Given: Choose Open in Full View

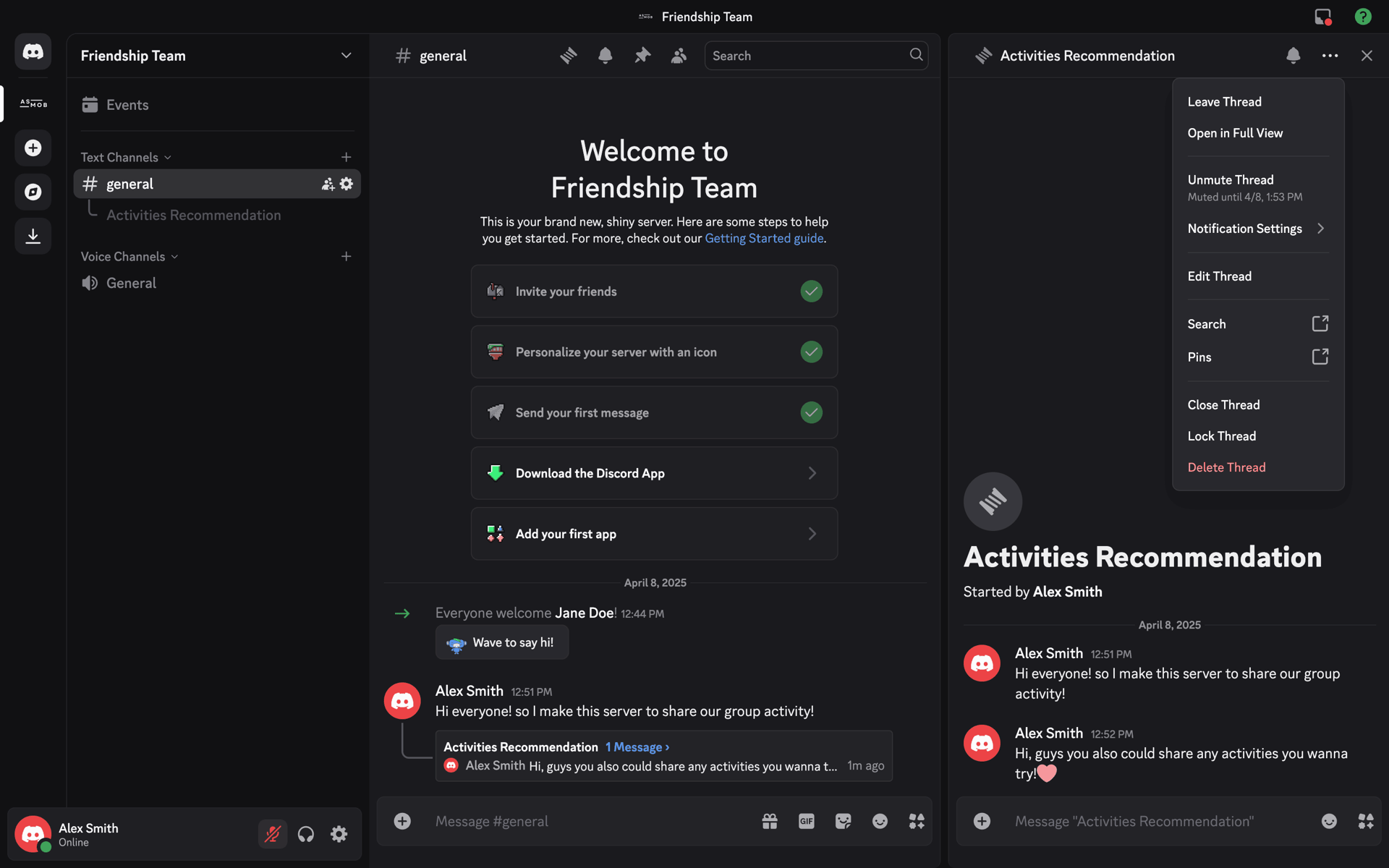Looking at the screenshot, I should (1258, 133).
